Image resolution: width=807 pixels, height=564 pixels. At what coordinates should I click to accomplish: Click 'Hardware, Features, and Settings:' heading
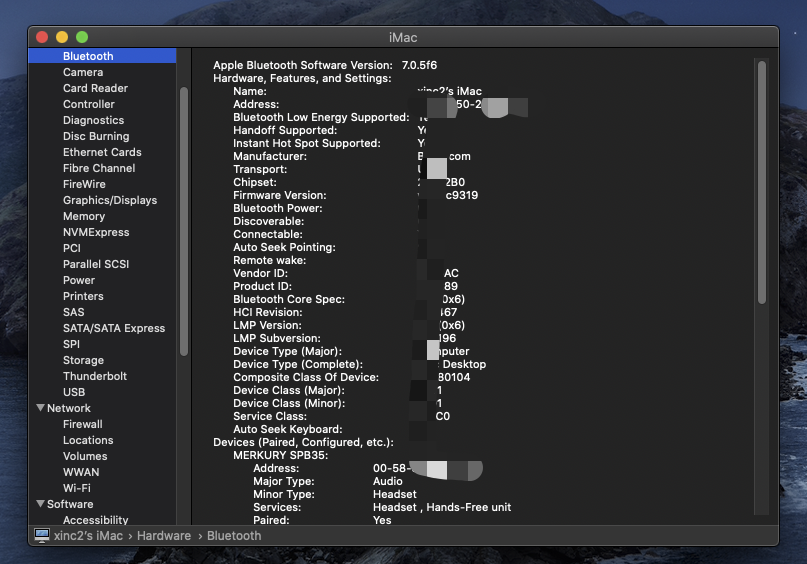pos(302,78)
